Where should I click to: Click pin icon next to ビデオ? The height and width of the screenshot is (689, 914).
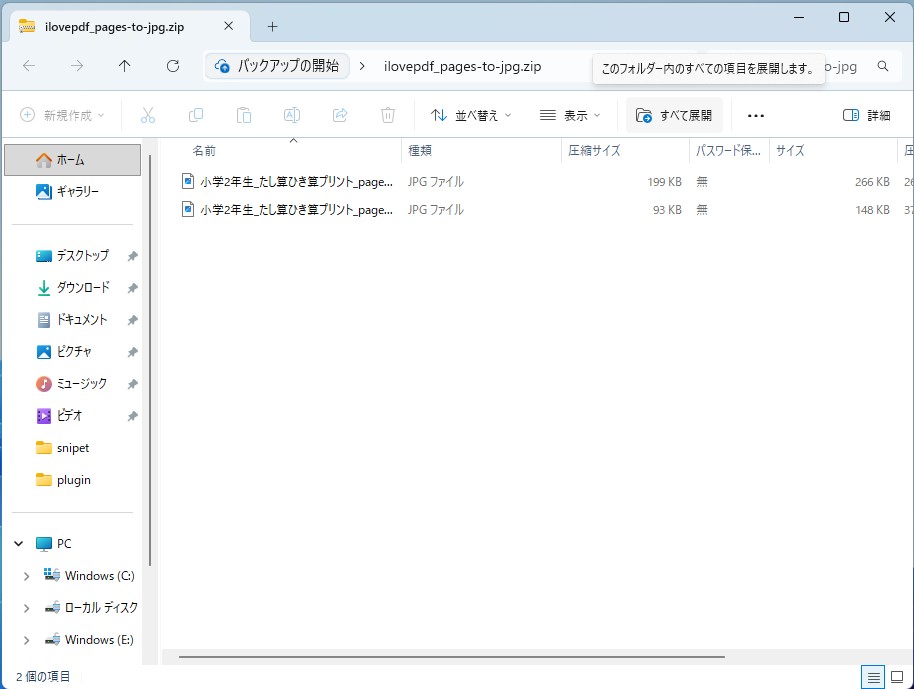pos(132,416)
